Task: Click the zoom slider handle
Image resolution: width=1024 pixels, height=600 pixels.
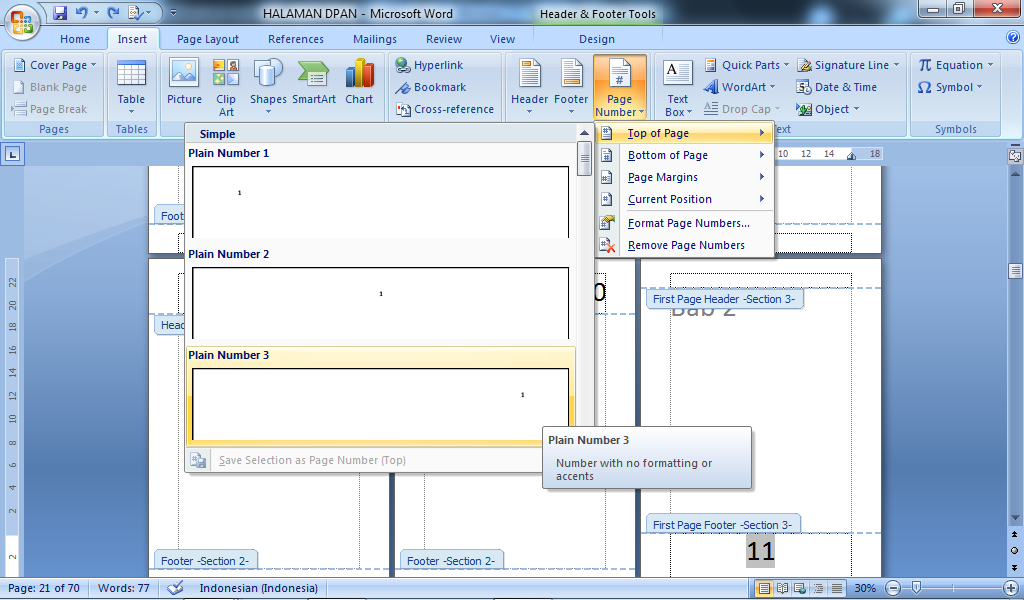Action: coord(916,588)
